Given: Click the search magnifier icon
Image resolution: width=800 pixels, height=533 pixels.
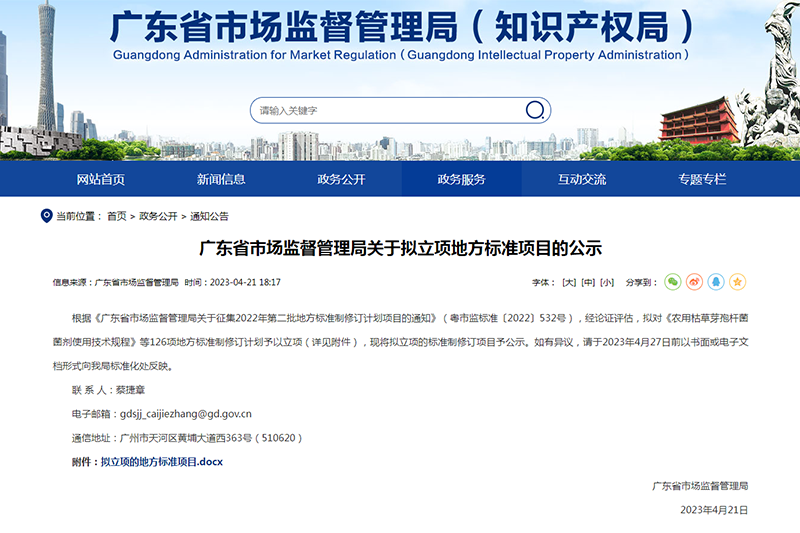Looking at the screenshot, I should (x=535, y=110).
